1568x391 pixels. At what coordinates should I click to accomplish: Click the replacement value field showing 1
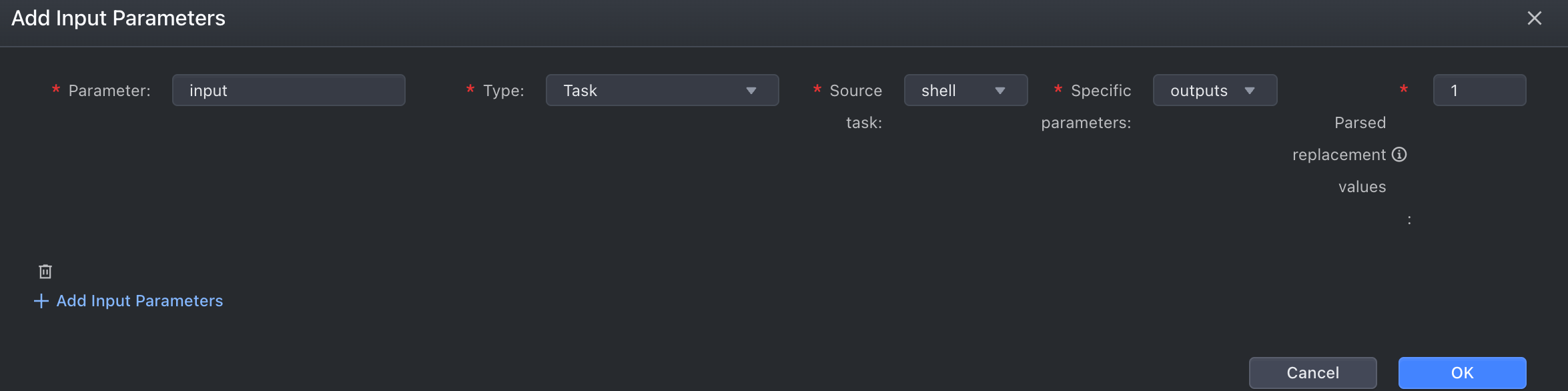(x=1479, y=90)
